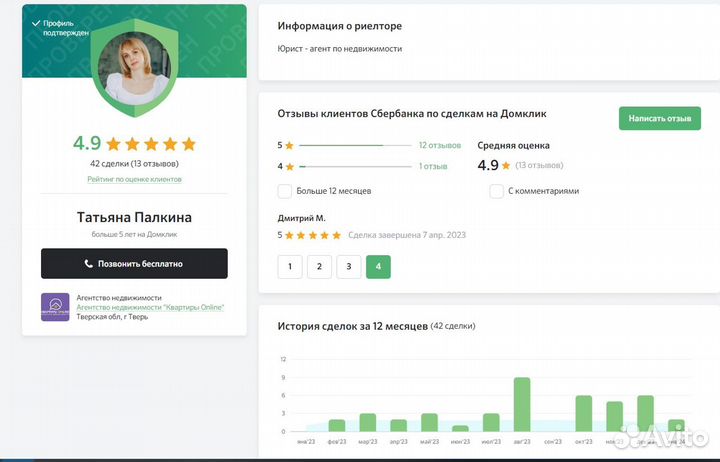This screenshot has height=462, width=720.
Task: Click 'больше 5 лет на Домклик' text
Action: (134, 234)
